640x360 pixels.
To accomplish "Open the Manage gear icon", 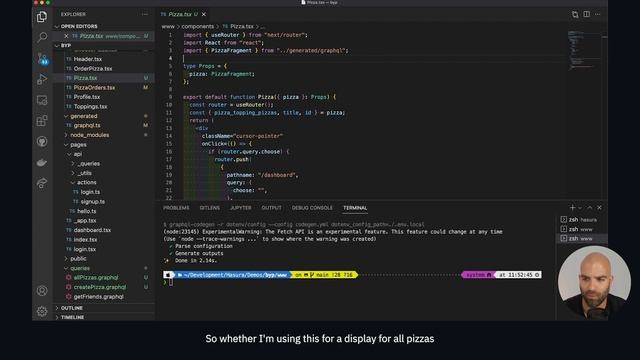I will [42, 311].
